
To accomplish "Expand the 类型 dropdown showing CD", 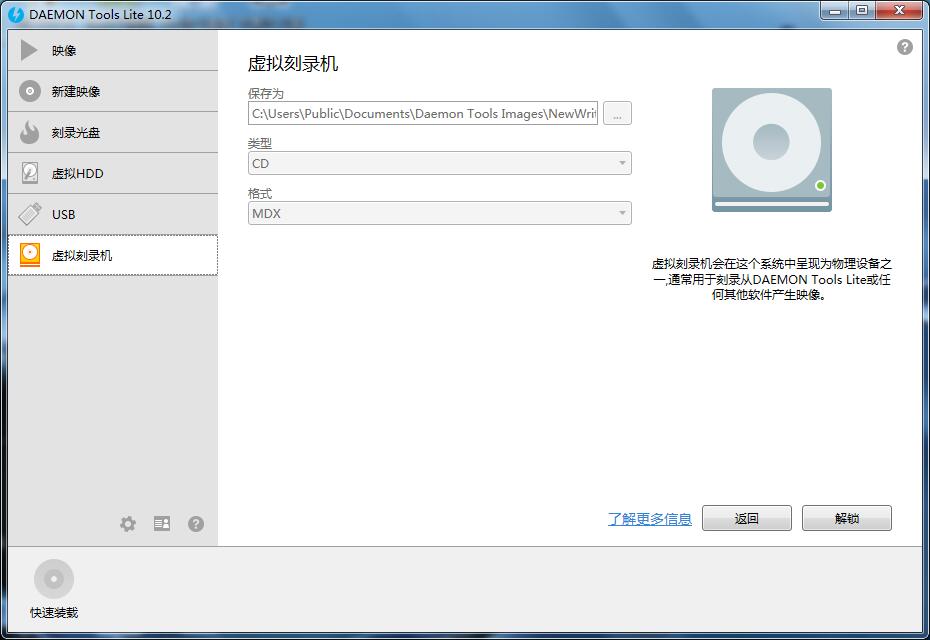I will 439,163.
